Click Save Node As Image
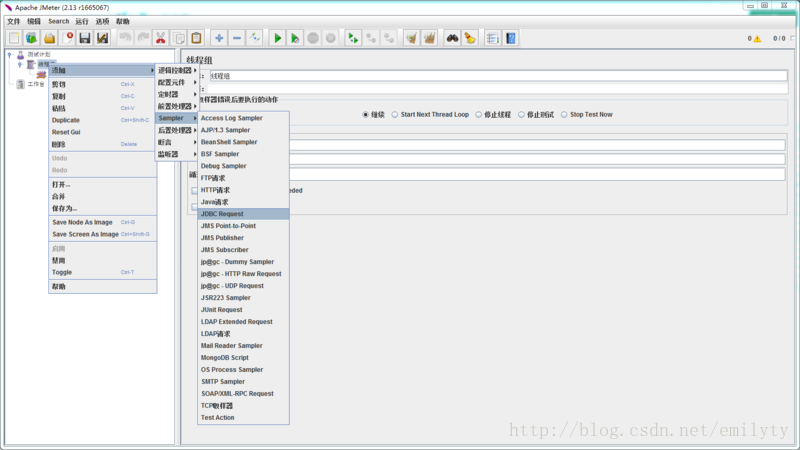 point(102,222)
